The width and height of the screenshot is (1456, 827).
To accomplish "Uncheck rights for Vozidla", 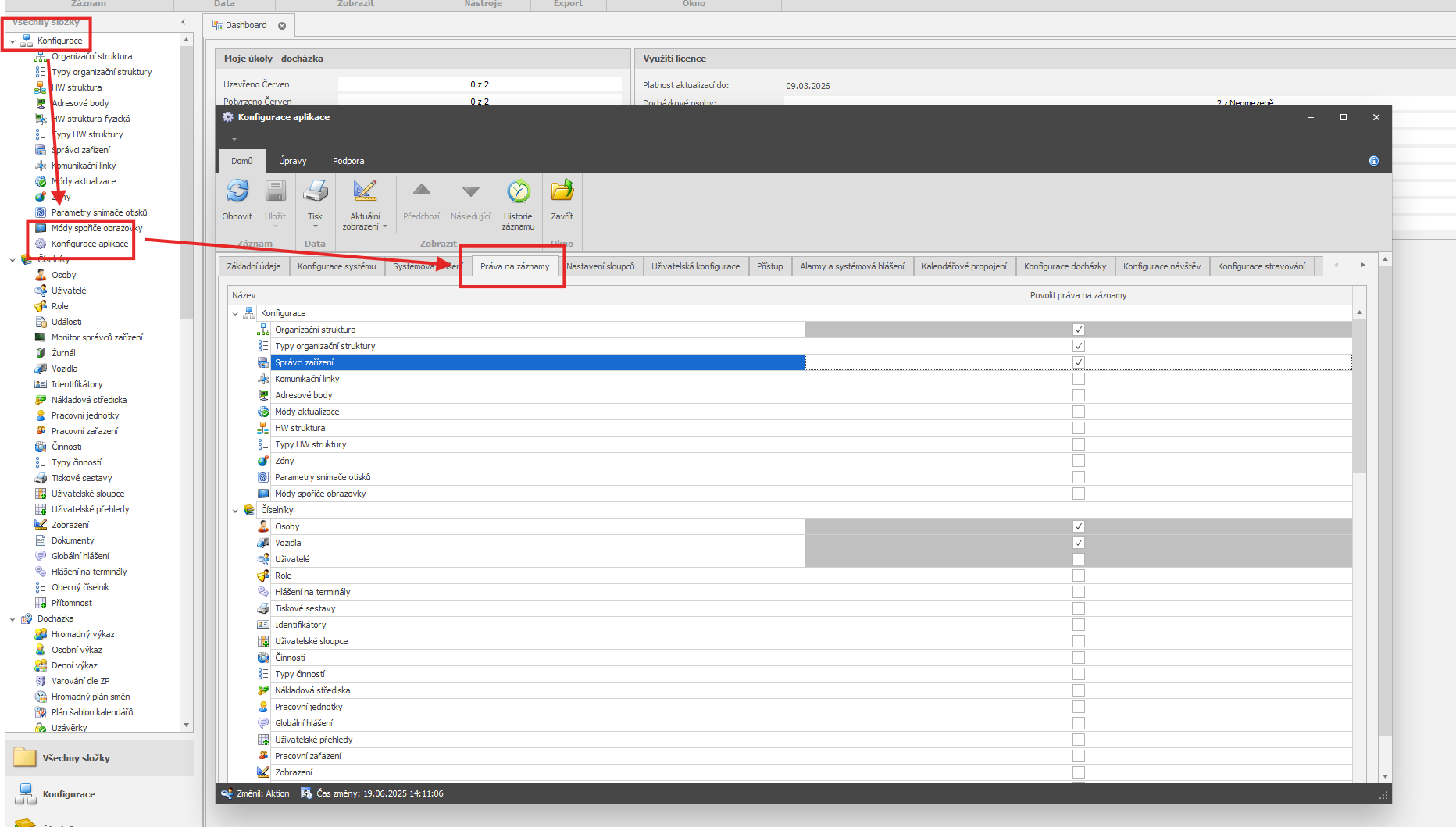I will tap(1078, 543).
